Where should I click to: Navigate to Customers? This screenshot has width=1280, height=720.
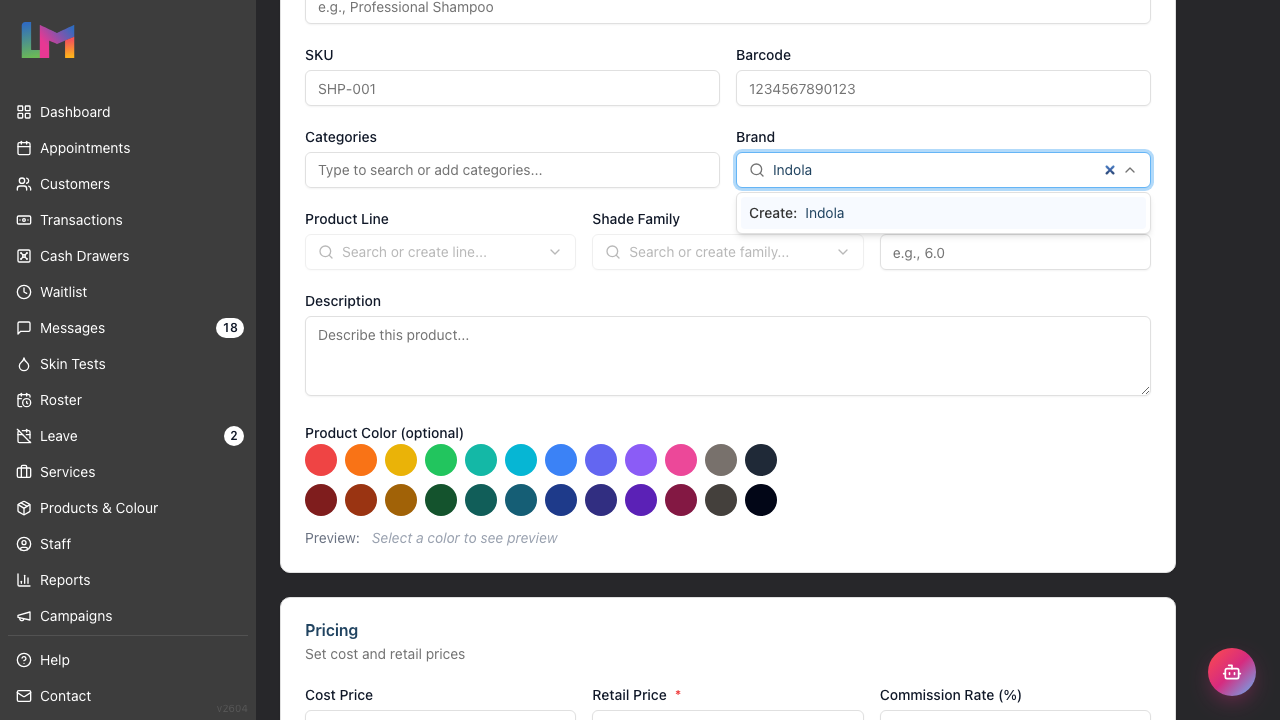[x=128, y=184]
